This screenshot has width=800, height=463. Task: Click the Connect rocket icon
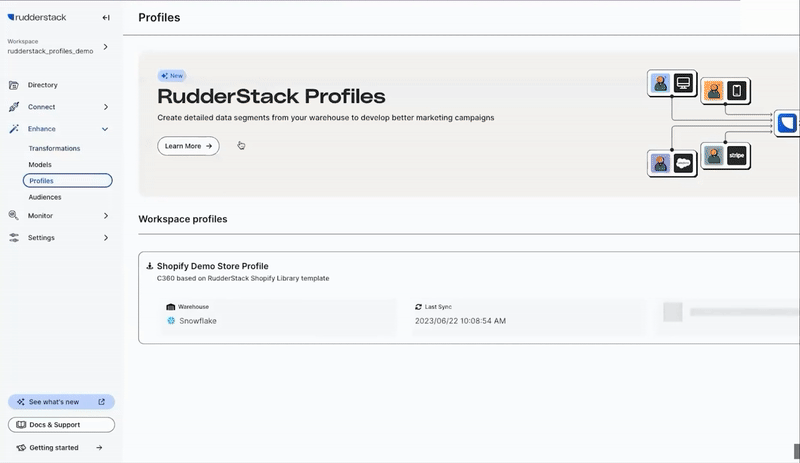point(14,107)
